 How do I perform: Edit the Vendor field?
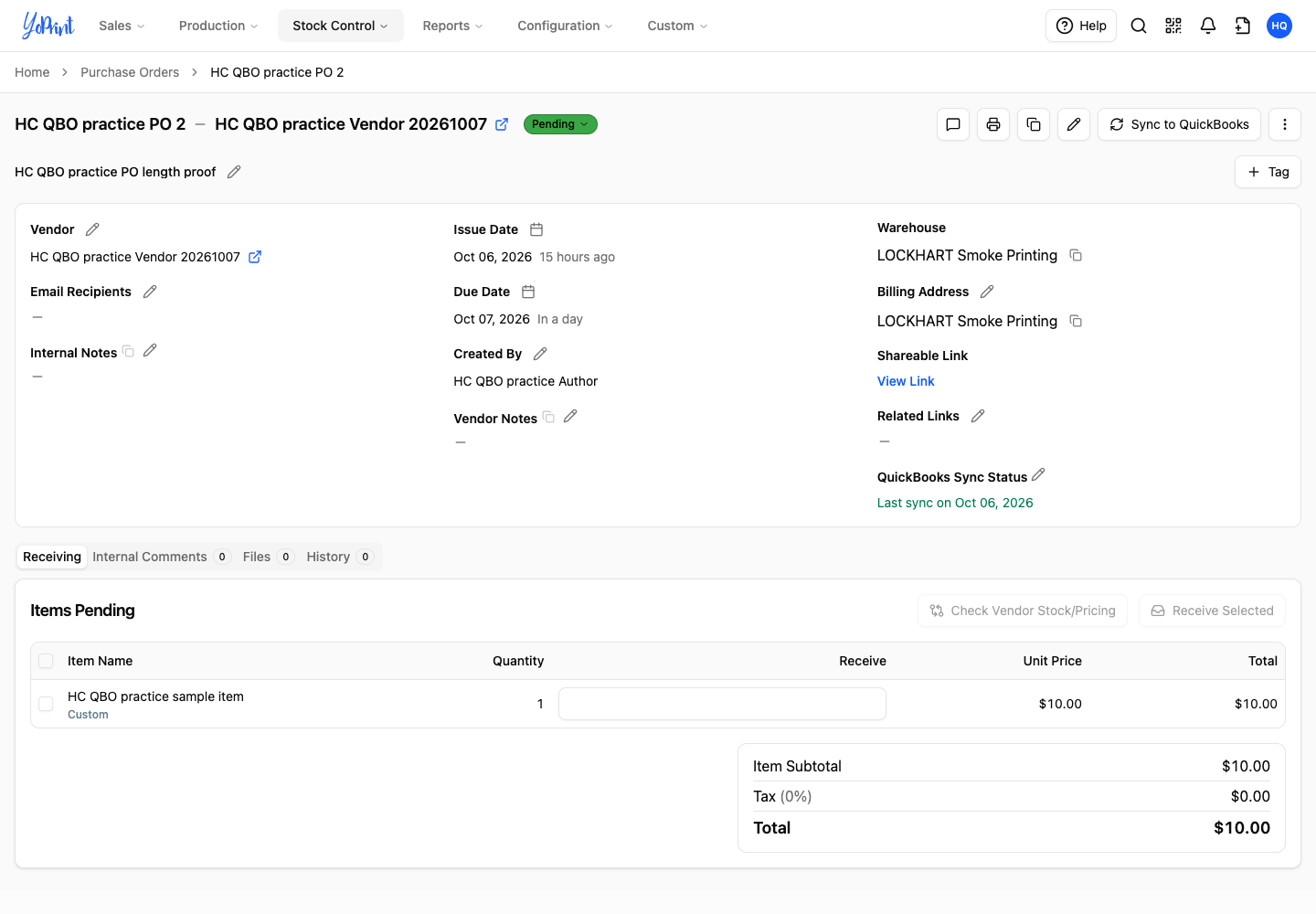click(92, 229)
